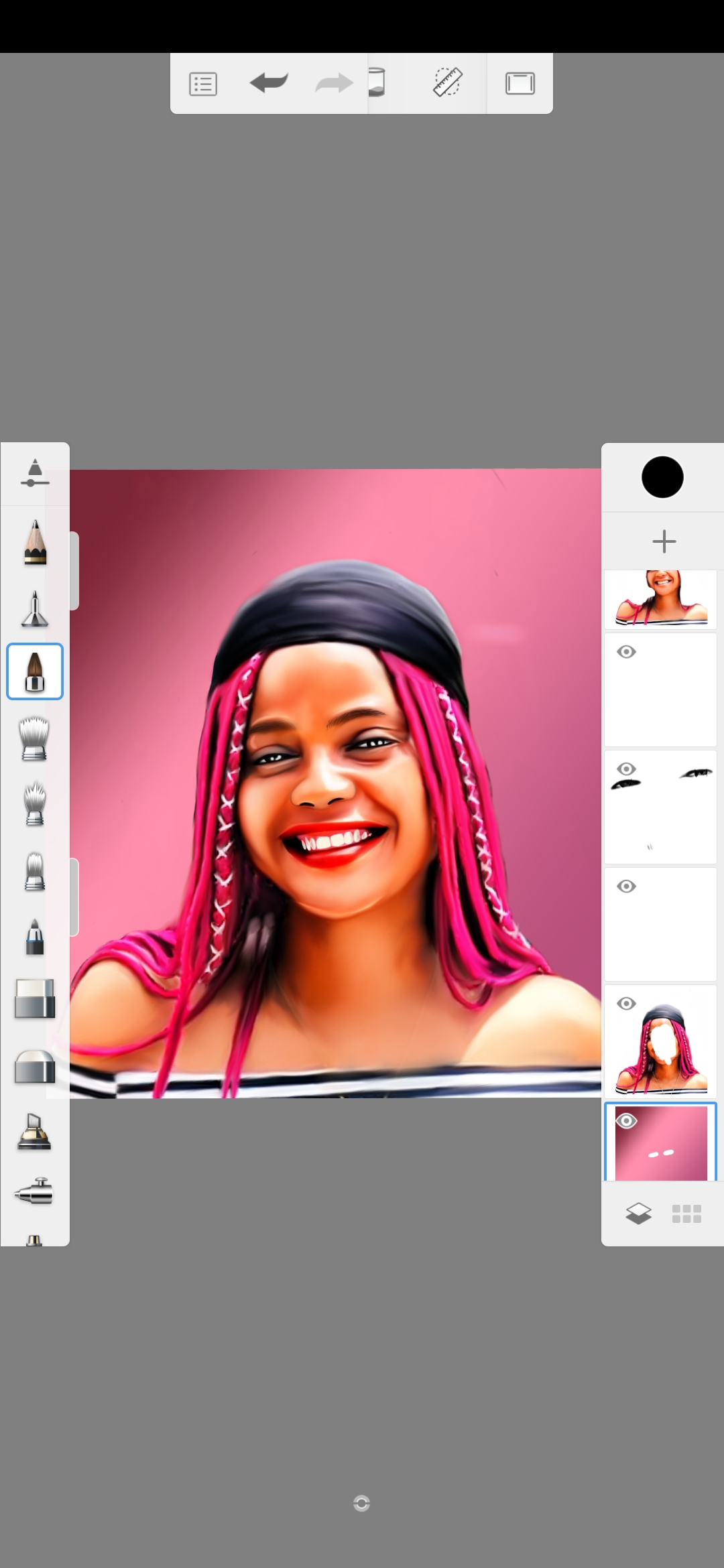Pick the widest fan bristle brush
Screen dimensions: 724x1568
[x=35, y=738]
